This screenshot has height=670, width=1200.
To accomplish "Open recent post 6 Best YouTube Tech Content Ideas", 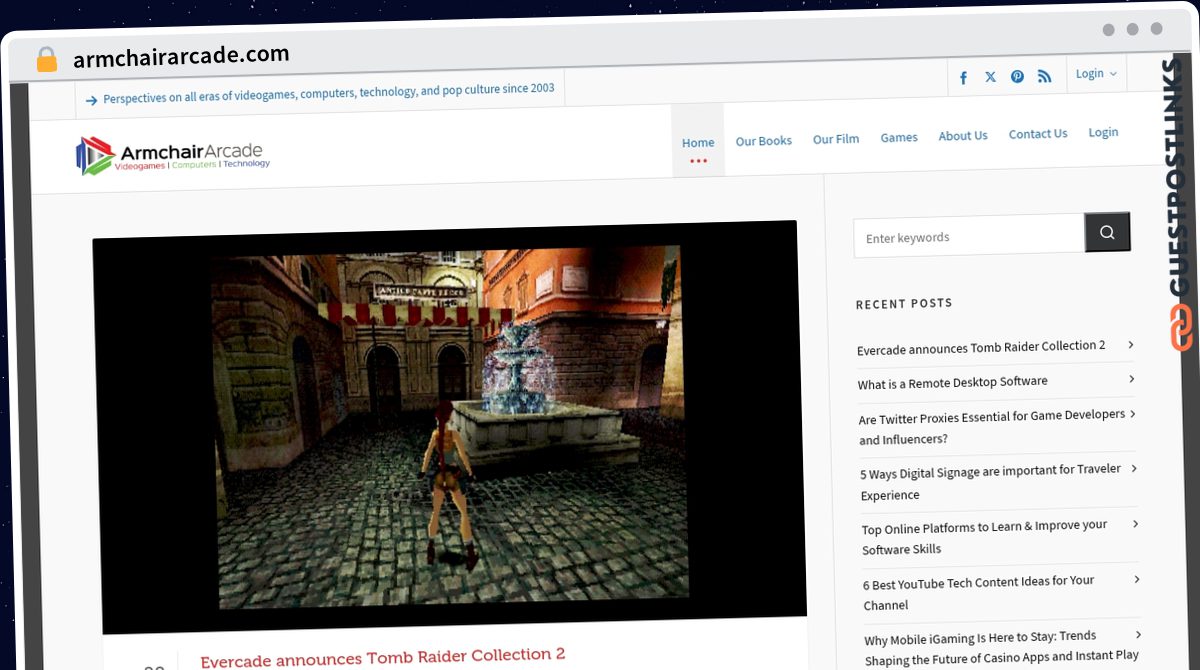I will click(x=979, y=592).
